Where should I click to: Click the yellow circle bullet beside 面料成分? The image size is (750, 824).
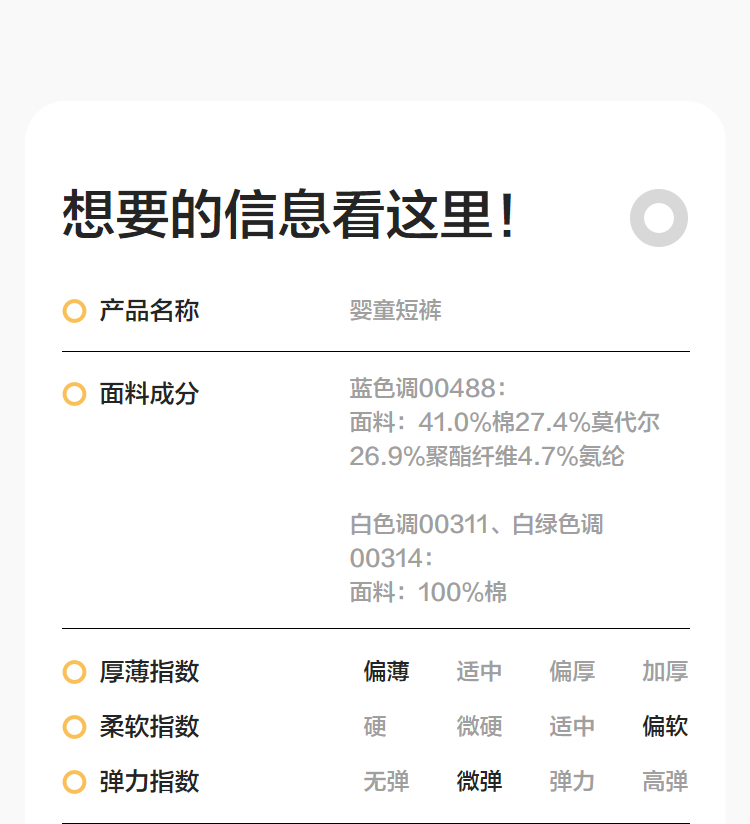(74, 394)
